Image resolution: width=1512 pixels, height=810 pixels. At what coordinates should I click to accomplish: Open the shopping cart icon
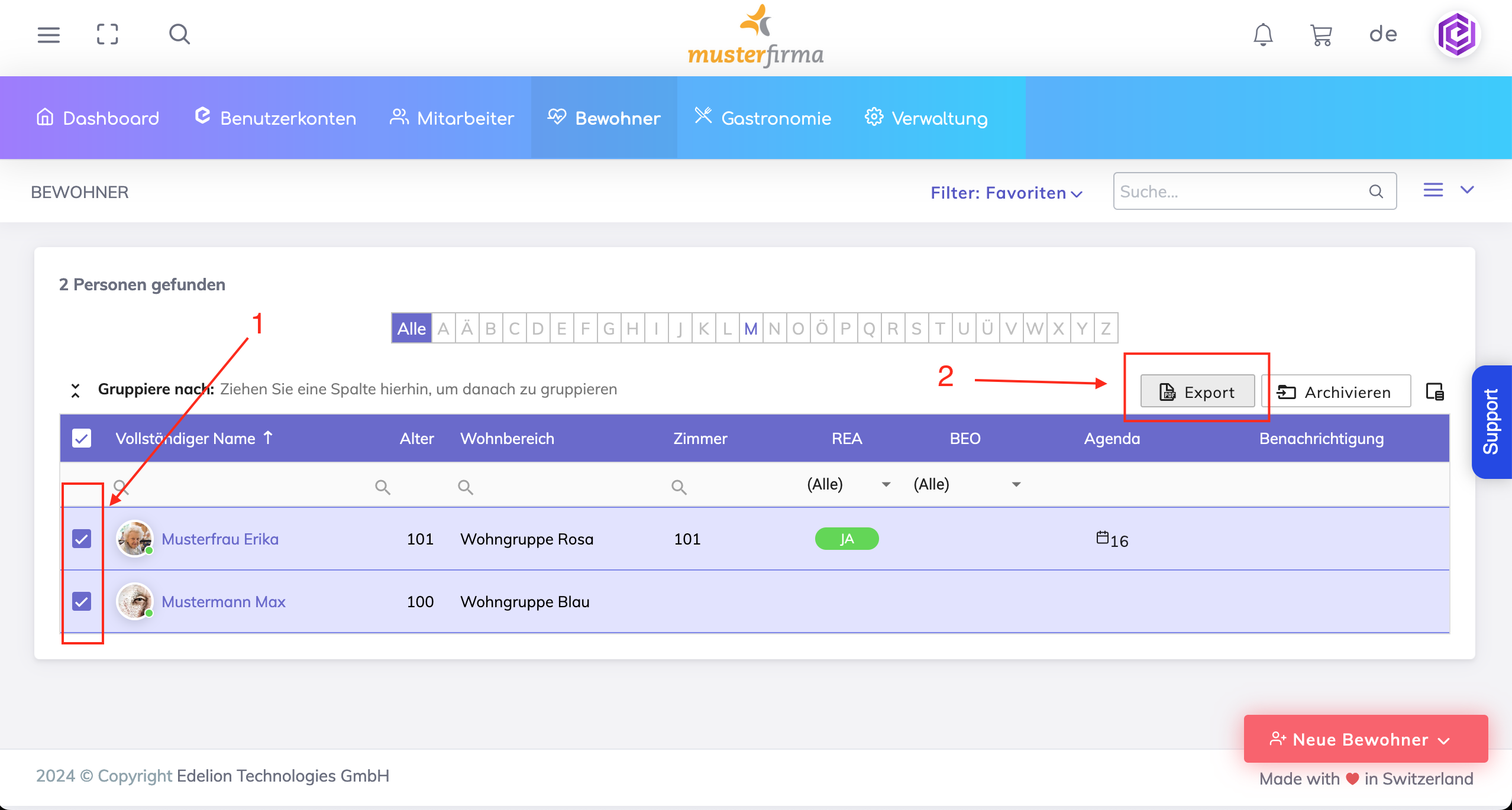pos(1321,35)
